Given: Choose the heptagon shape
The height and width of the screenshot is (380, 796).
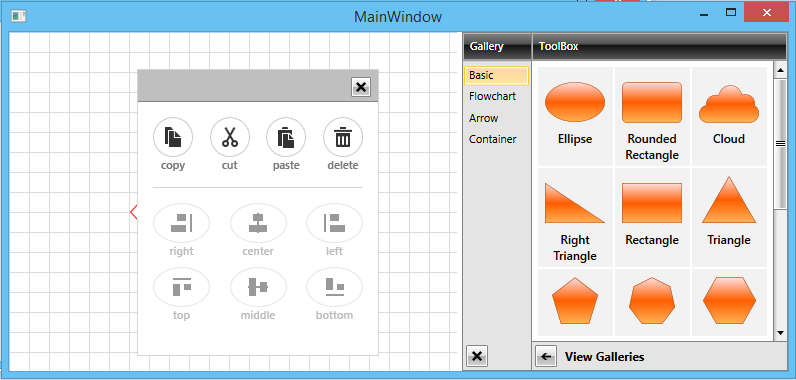Looking at the screenshot, I should click(x=652, y=302).
